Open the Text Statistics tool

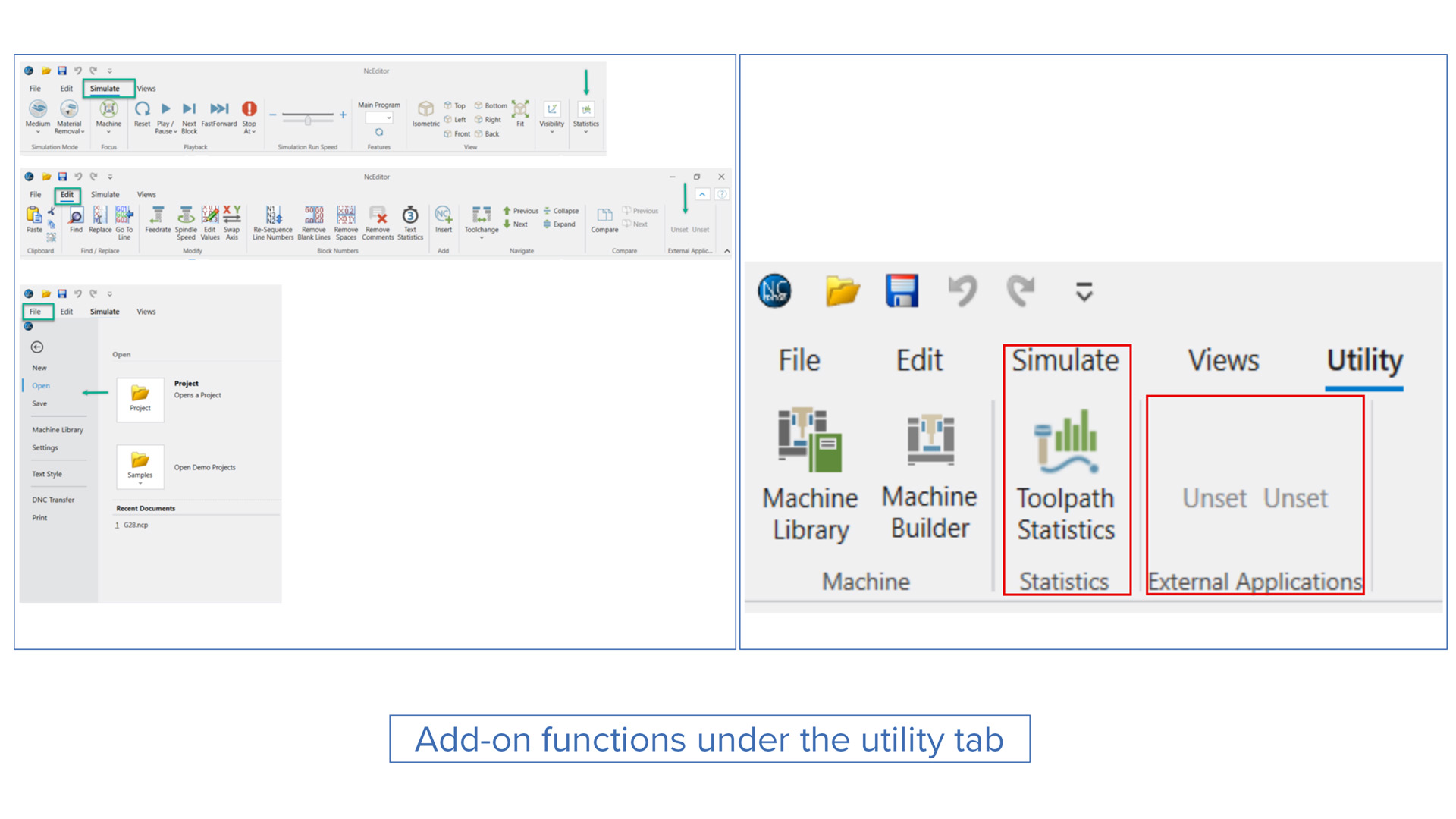tap(410, 215)
